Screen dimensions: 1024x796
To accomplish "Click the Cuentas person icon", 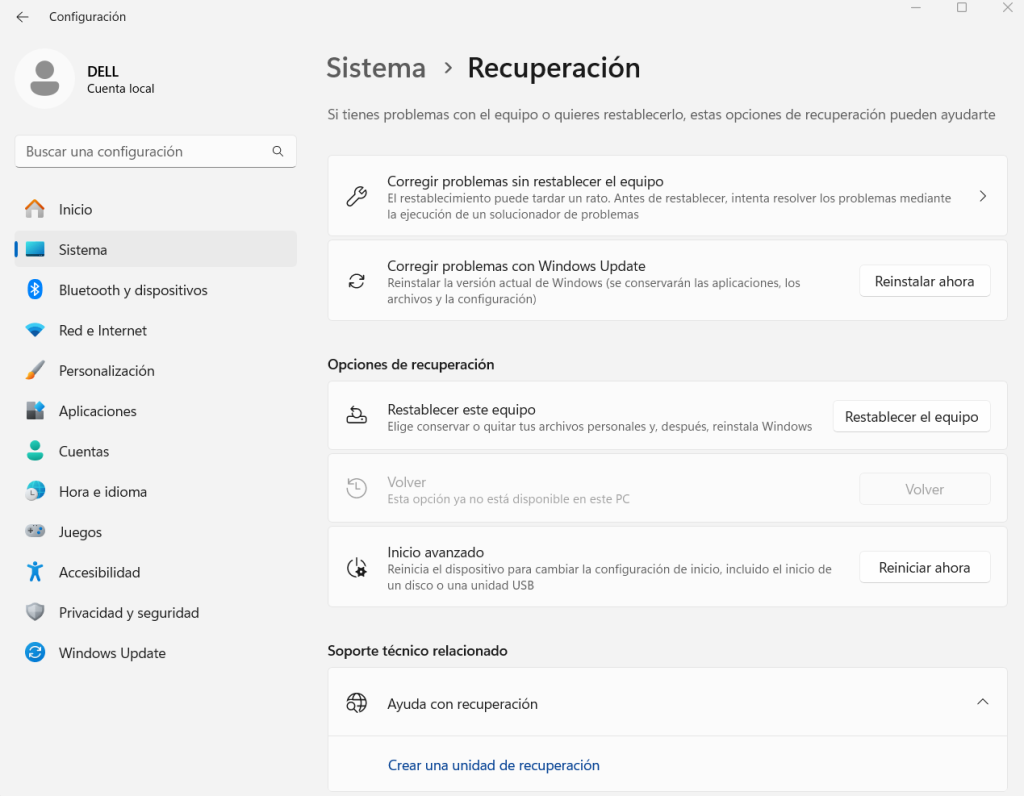I will pos(35,451).
